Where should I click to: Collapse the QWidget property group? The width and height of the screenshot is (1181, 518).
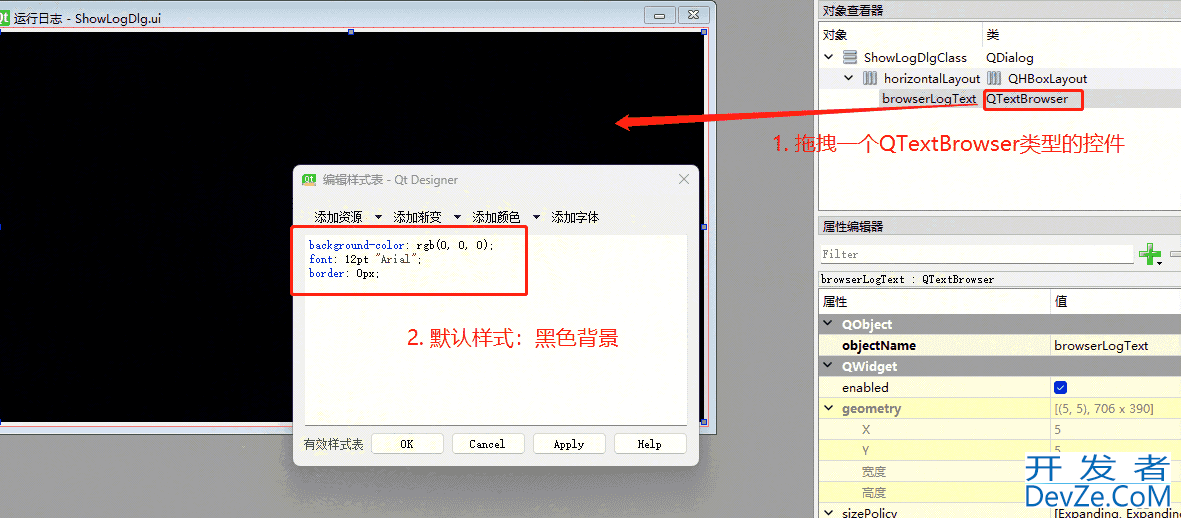[x=829, y=367]
